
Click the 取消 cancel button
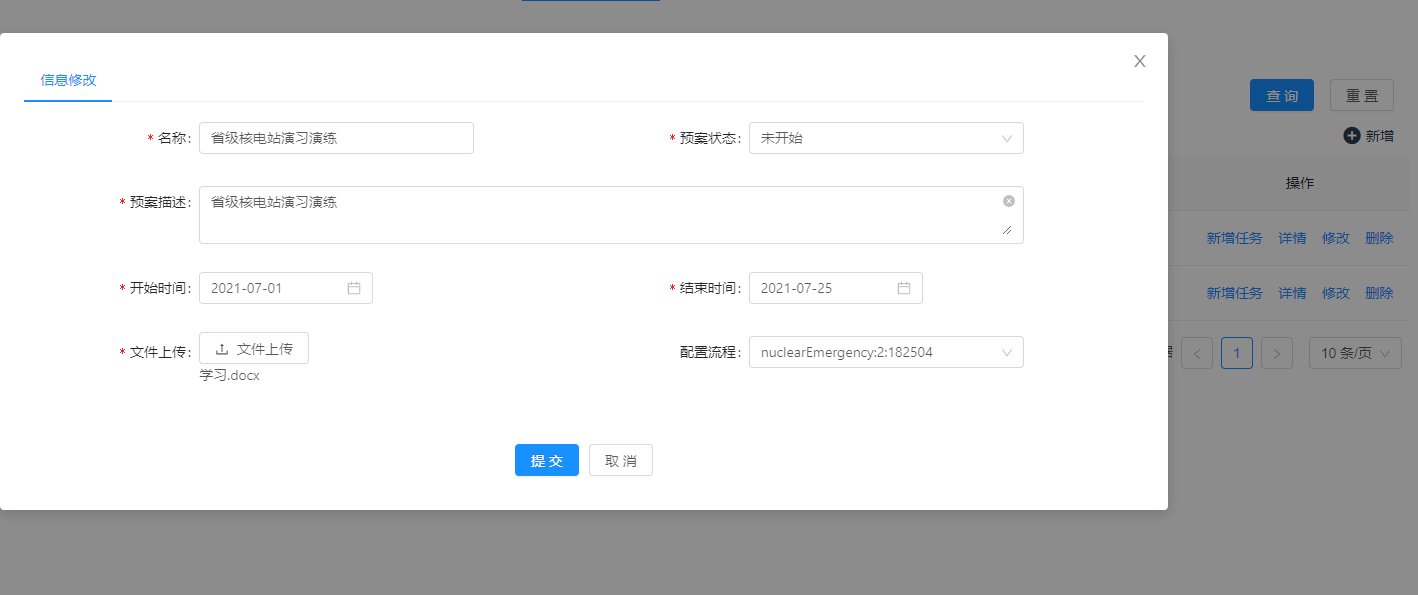pyautogui.click(x=620, y=460)
